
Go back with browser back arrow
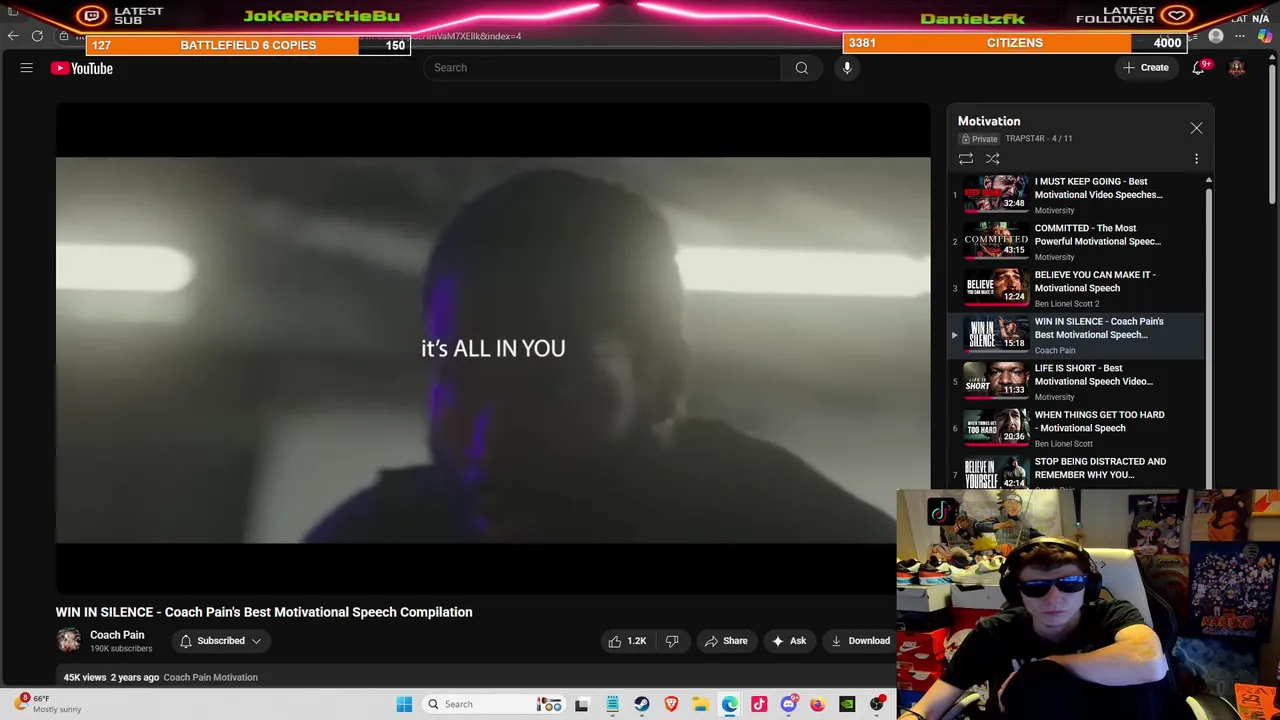point(13,36)
